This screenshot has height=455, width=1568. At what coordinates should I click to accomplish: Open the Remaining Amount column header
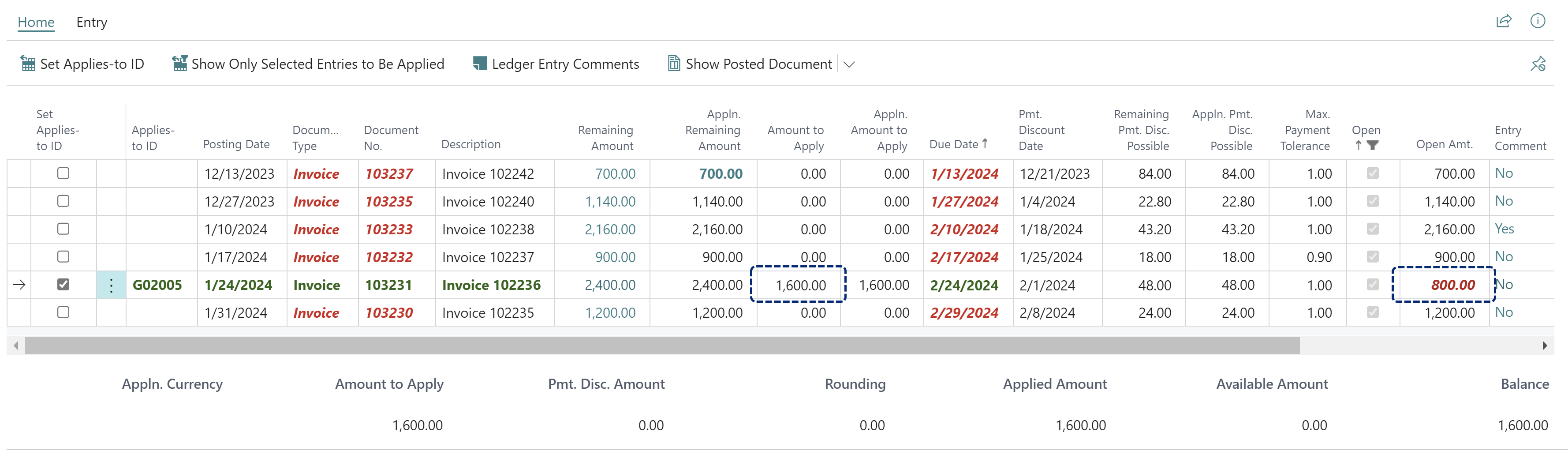pos(606,138)
